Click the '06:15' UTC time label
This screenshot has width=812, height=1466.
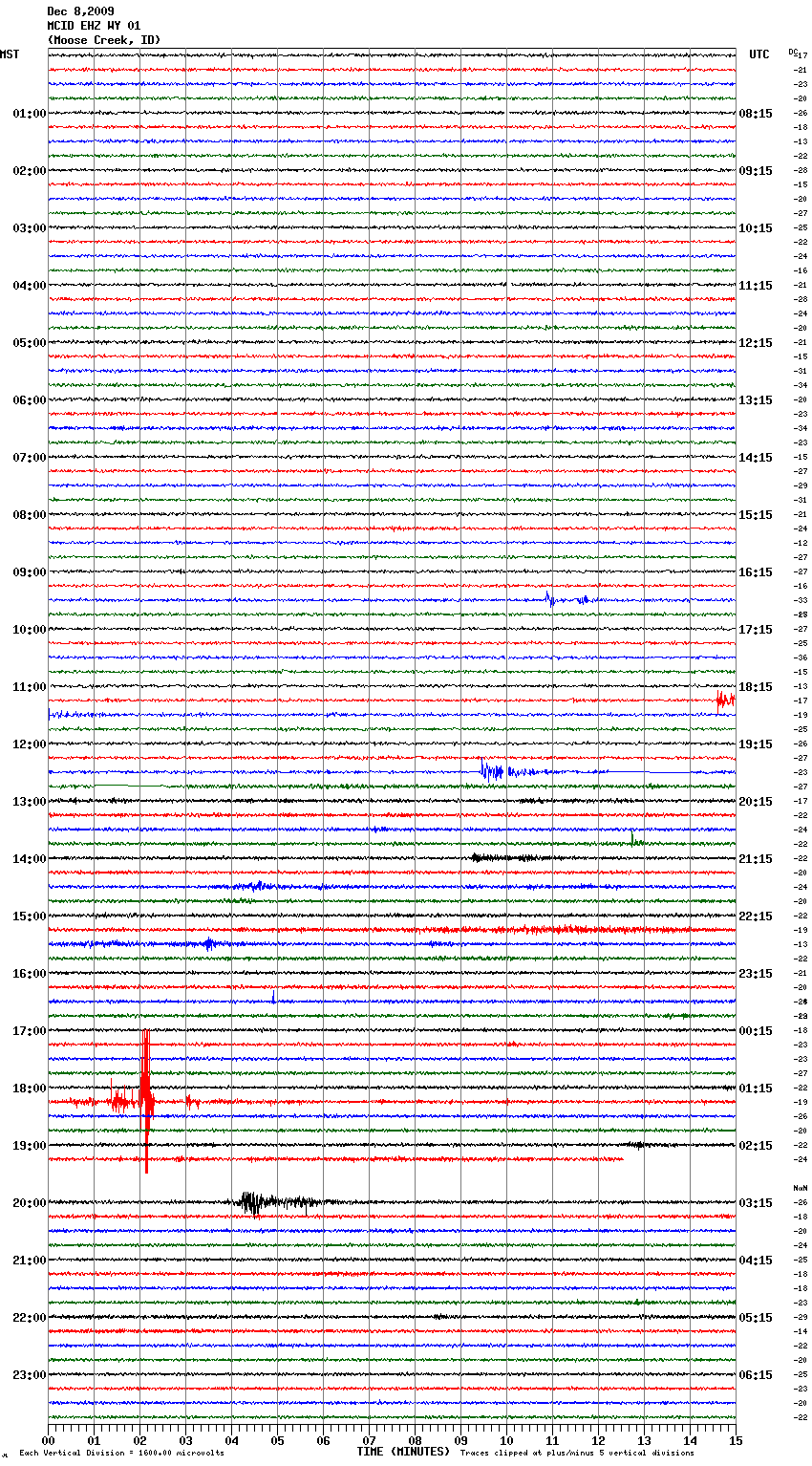pyautogui.click(x=756, y=1375)
